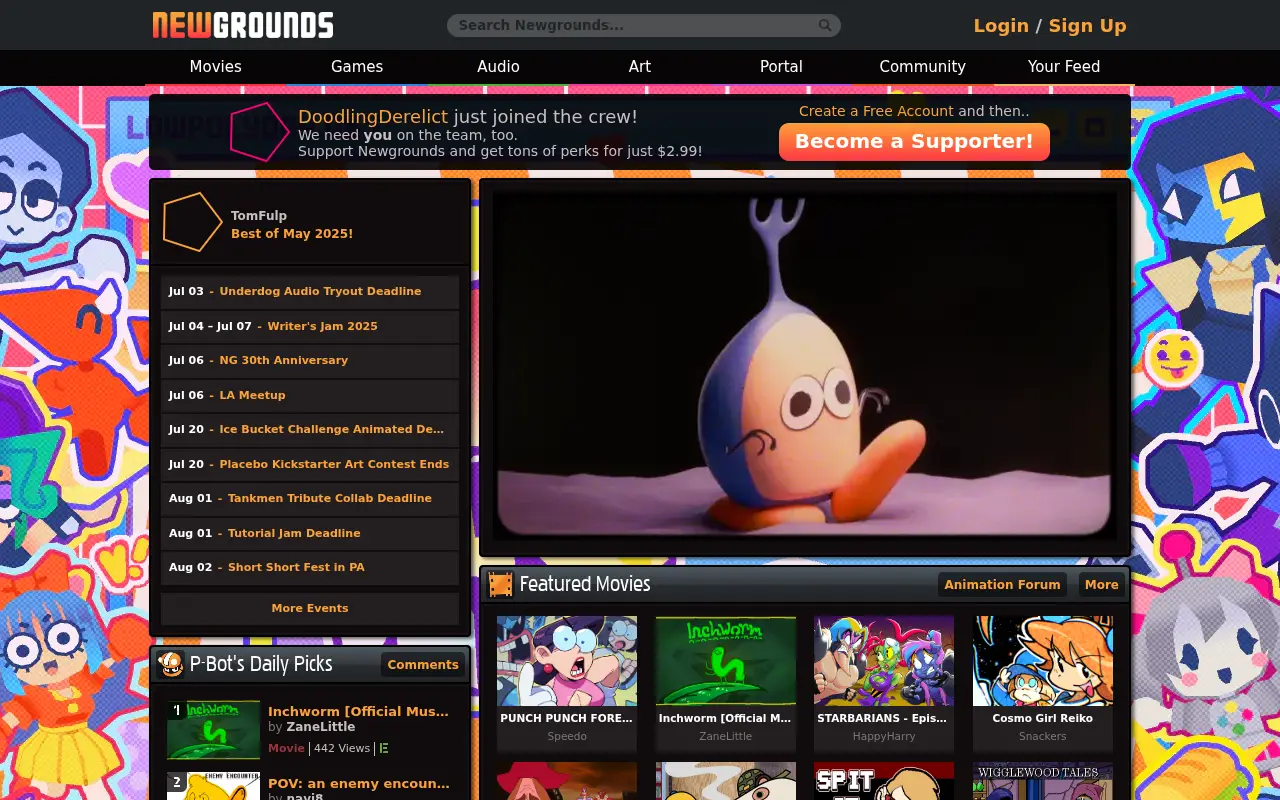The width and height of the screenshot is (1280, 800).
Task: Open the Movies menu
Action: [x=216, y=67]
